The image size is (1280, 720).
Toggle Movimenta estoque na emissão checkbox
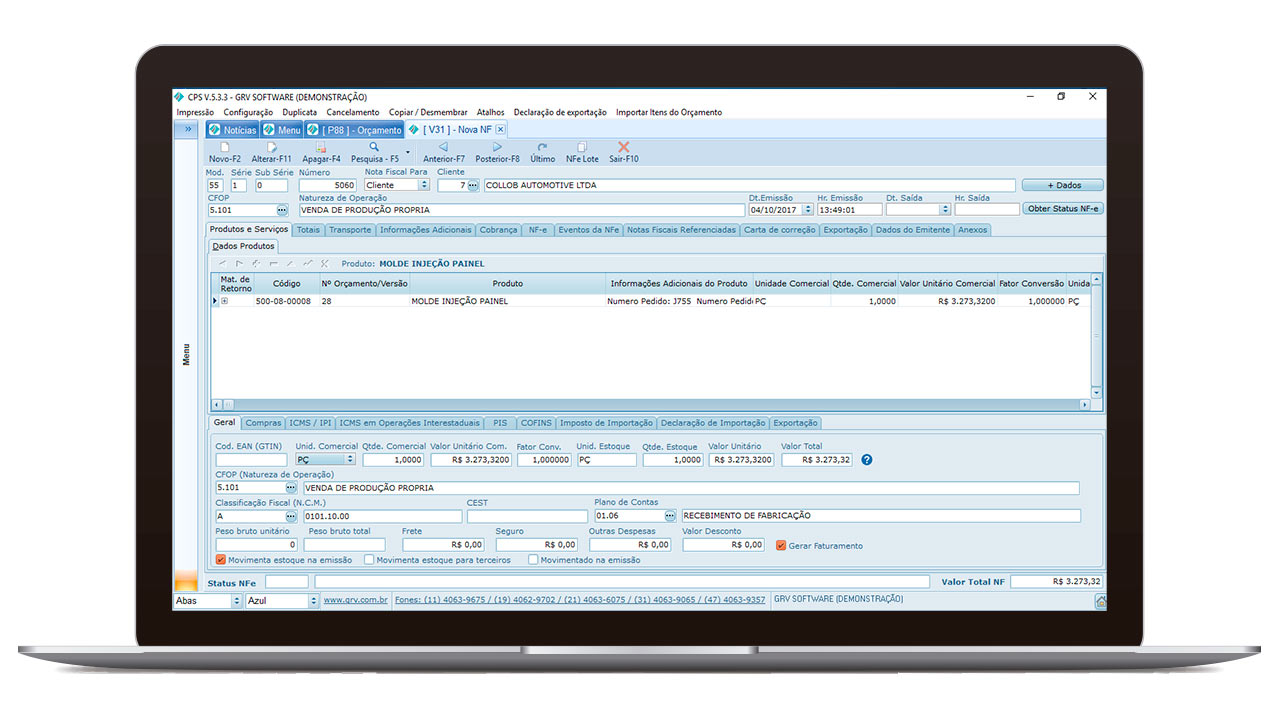point(221,560)
